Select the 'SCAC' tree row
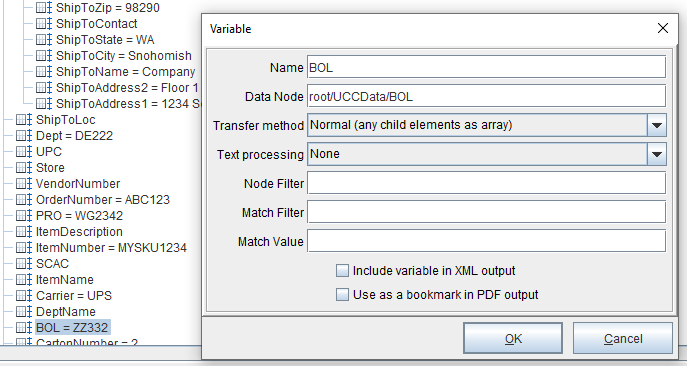Image resolution: width=687 pixels, height=366 pixels. coord(52,264)
